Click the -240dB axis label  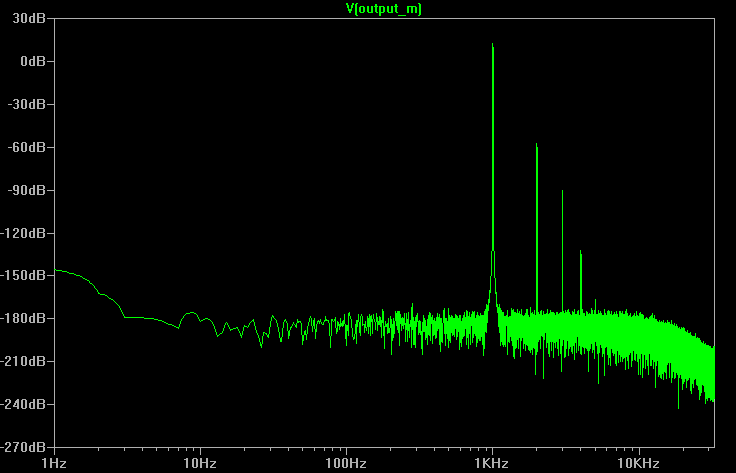coord(23,404)
